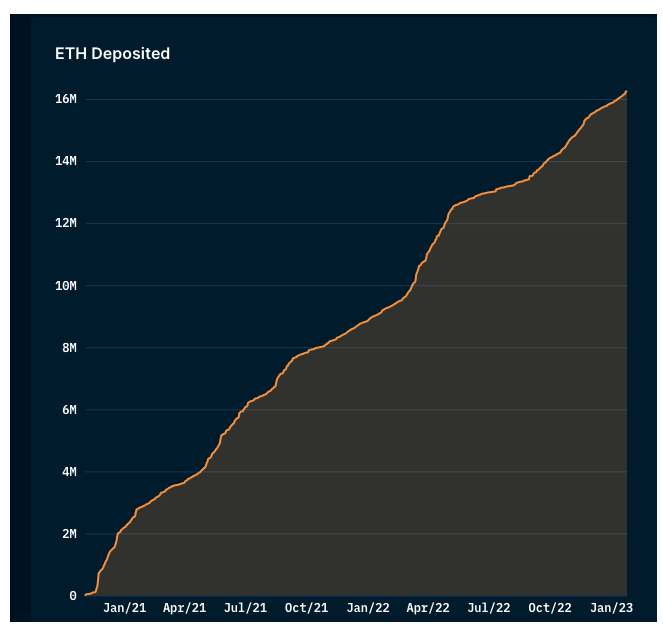The image size is (663, 627).
Task: Click the Jan/21 x-axis label
Action: (x=125, y=608)
